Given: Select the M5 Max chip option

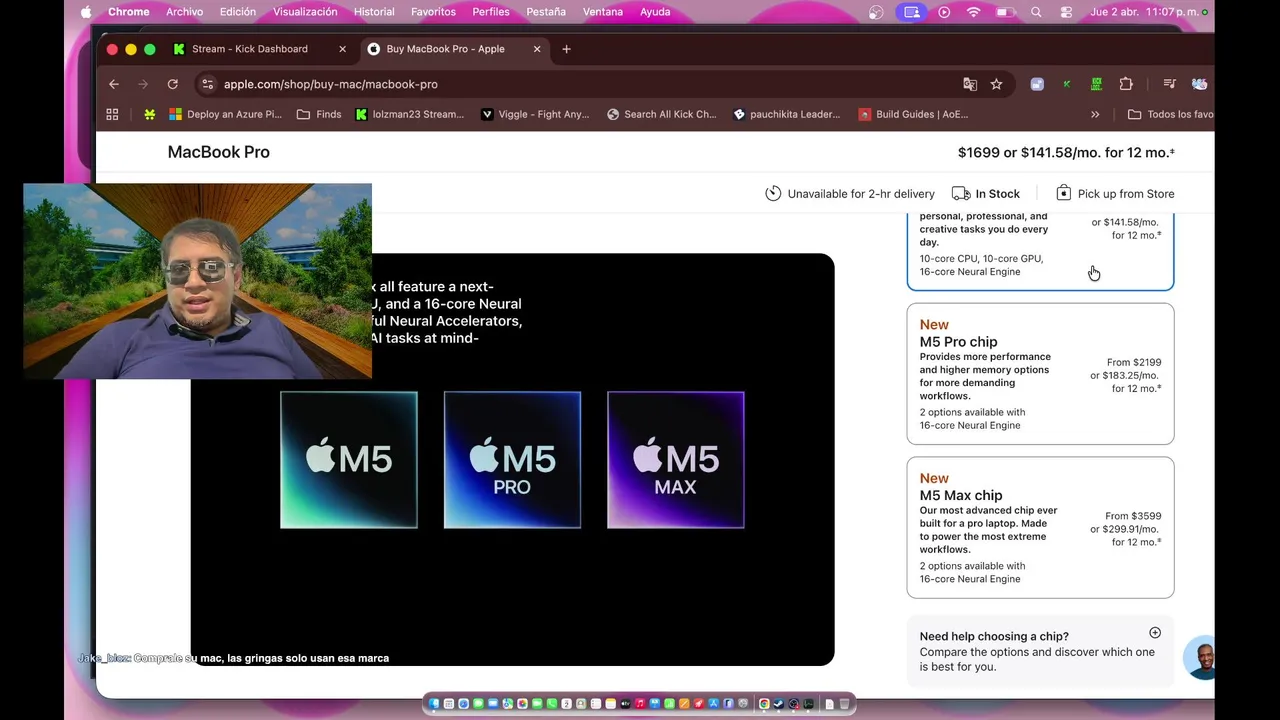Looking at the screenshot, I should point(1040,528).
